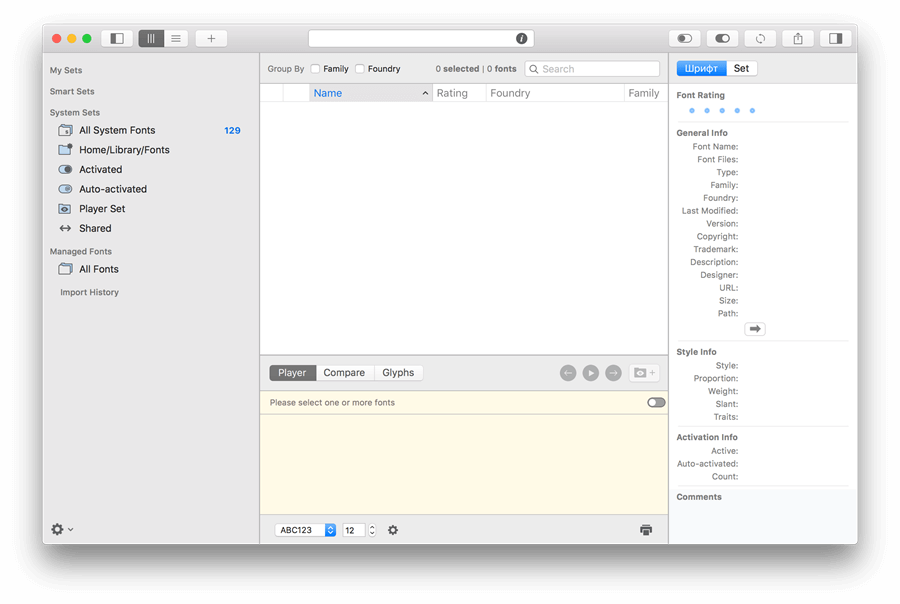Click the font size field showing 12
The height and width of the screenshot is (604, 900).
[354, 530]
